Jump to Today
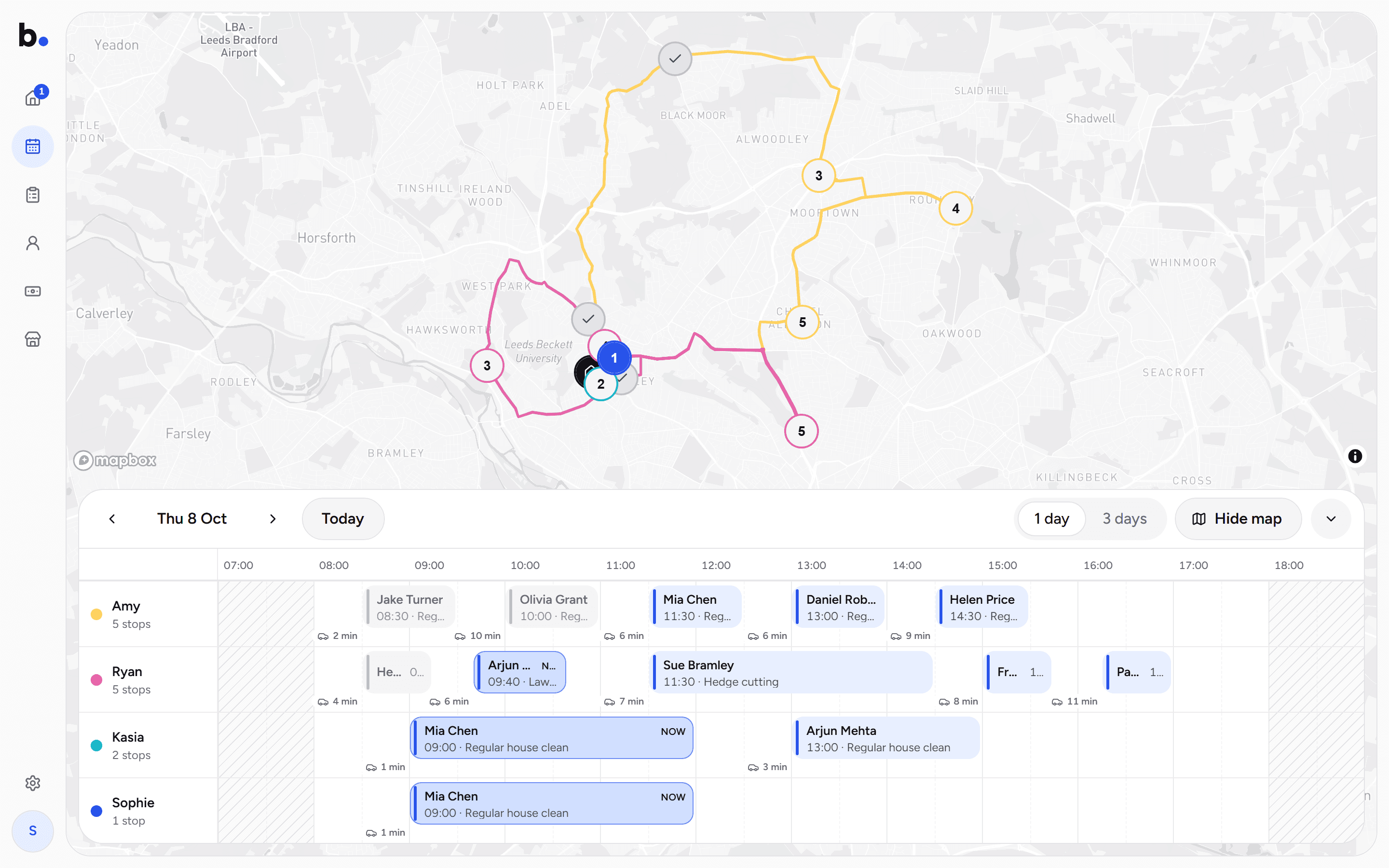 342,519
